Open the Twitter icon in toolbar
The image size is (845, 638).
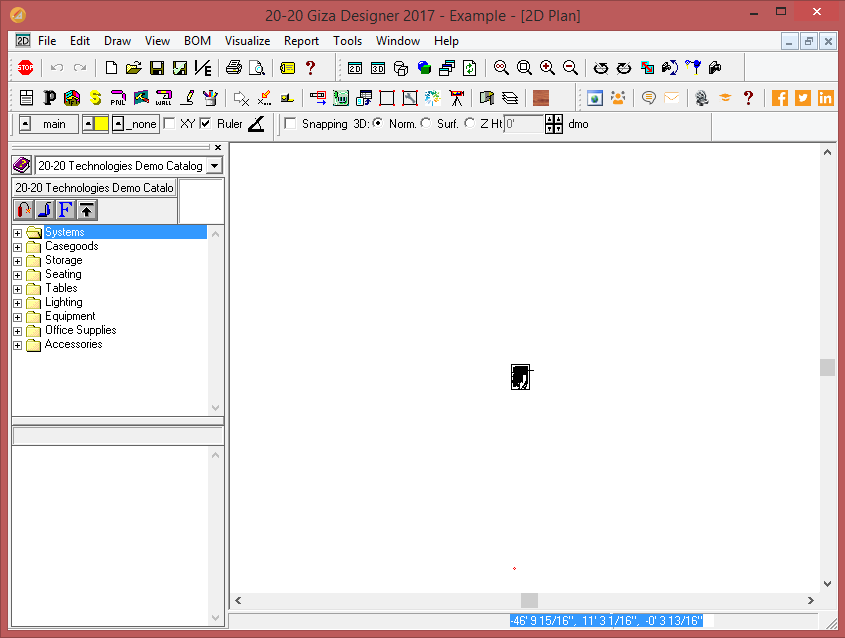click(x=802, y=98)
